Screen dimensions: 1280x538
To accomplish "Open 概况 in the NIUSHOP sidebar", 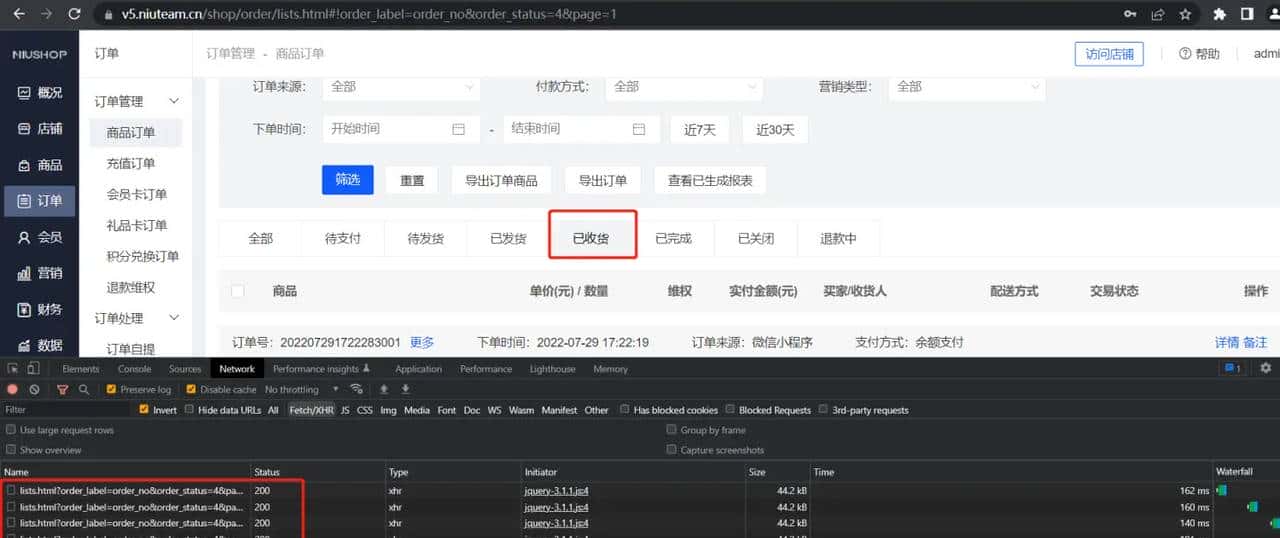I will pos(39,93).
